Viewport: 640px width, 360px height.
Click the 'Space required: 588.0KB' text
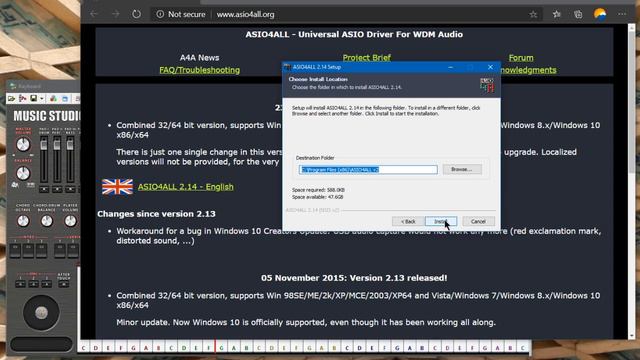(x=318, y=190)
